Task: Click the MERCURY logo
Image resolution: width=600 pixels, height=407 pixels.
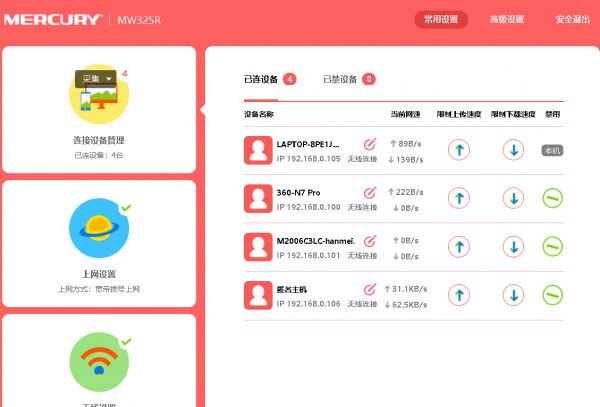Action: 53,20
